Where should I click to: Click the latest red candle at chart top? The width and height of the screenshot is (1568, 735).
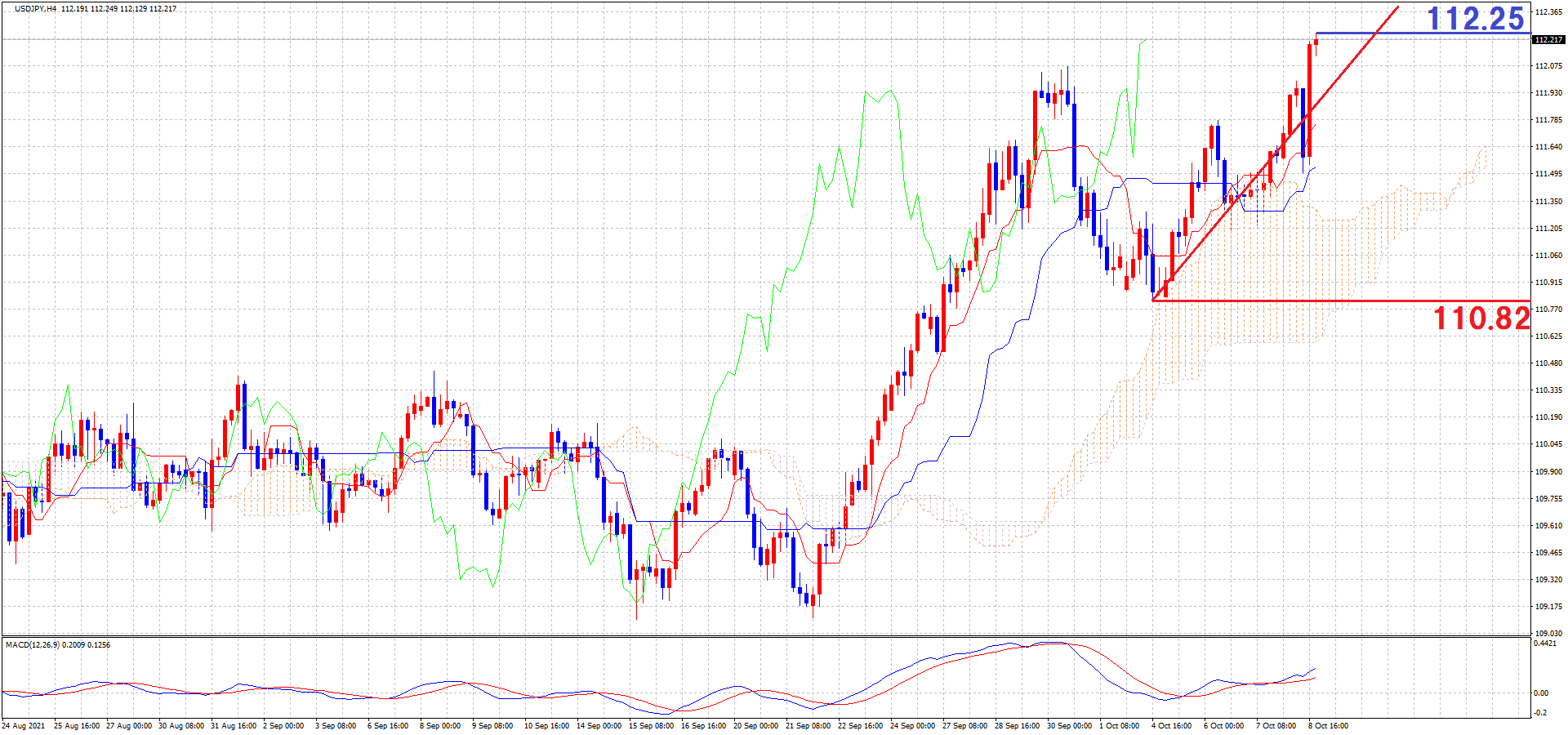point(1316,42)
